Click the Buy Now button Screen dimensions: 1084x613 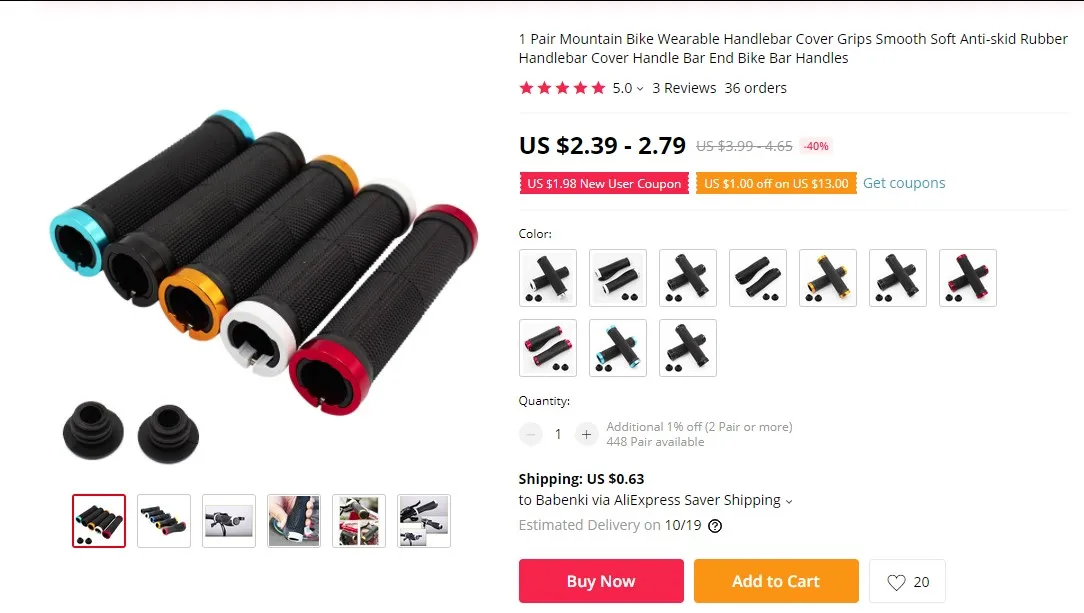601,581
